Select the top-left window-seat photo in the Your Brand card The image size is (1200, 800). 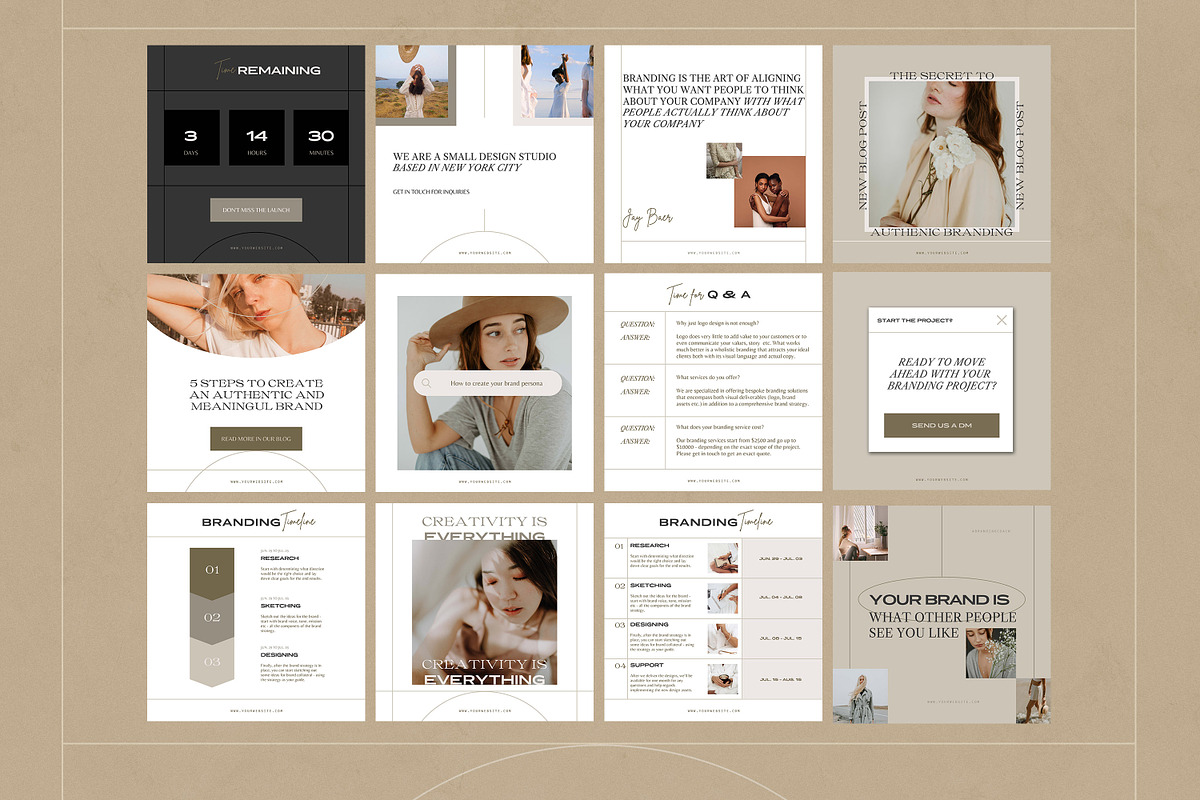click(x=860, y=533)
